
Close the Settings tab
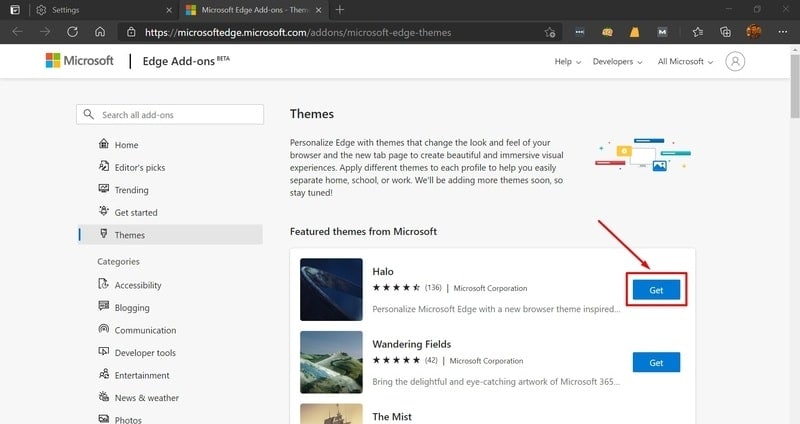(170, 10)
